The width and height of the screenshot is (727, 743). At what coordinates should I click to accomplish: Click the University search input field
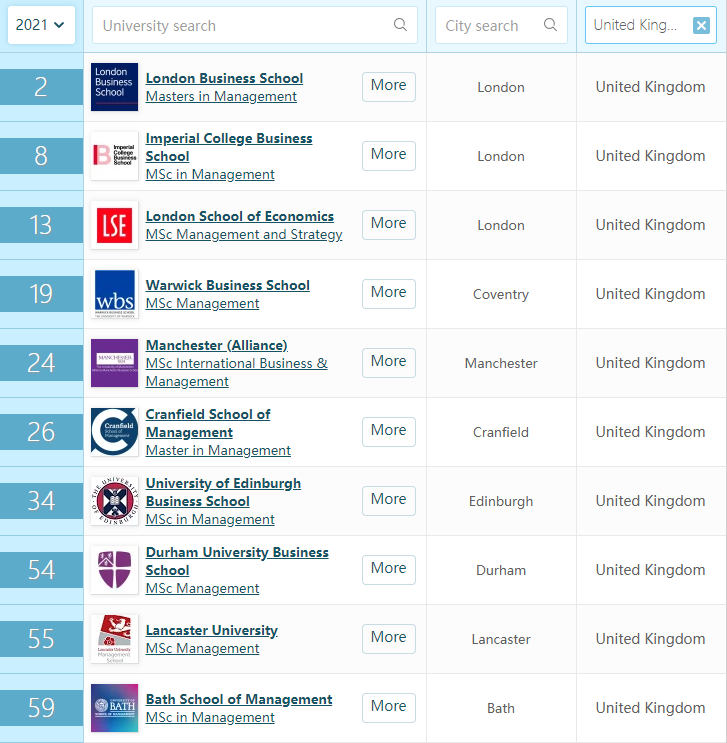(254, 25)
